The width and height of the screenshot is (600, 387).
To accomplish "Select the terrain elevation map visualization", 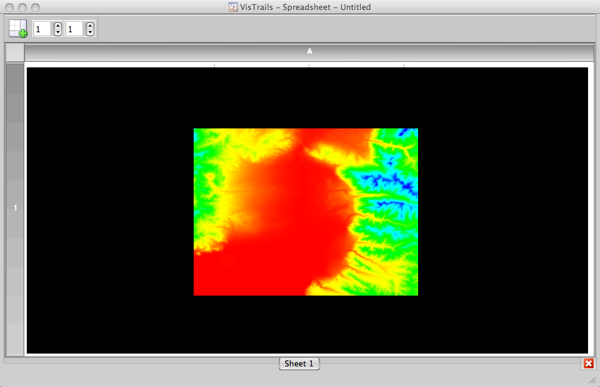I will (x=306, y=212).
